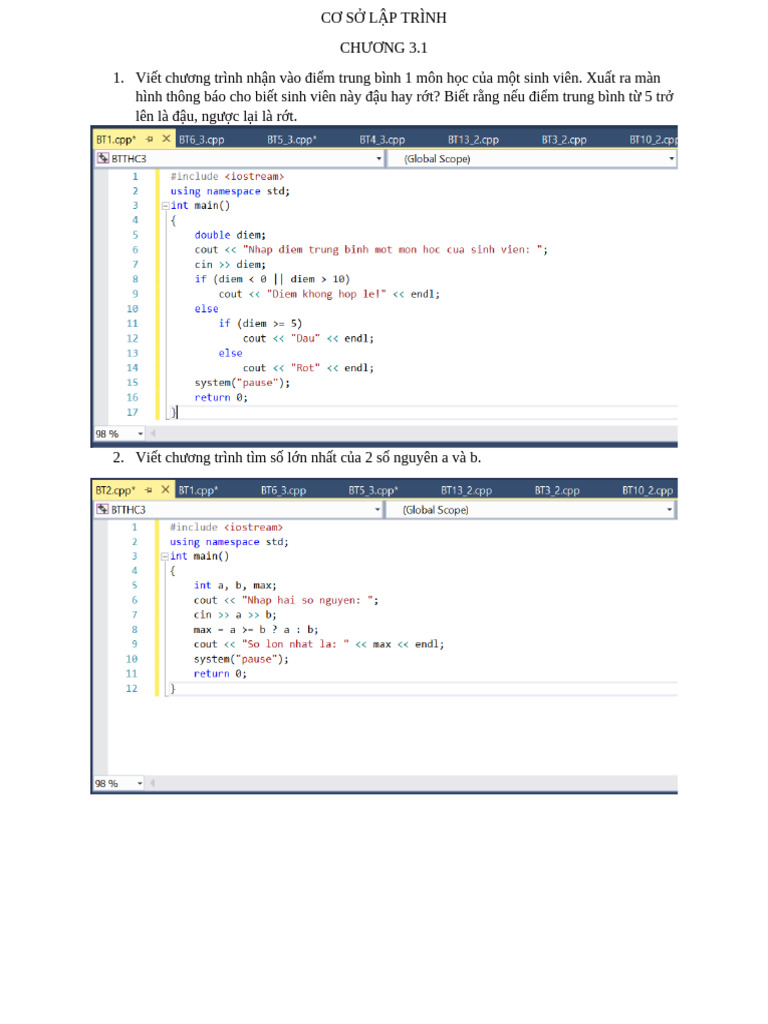Image resolution: width=768 pixels, height=1024 pixels.
Task: Switch to the BT4_3.cpp tab
Action: click(382, 140)
